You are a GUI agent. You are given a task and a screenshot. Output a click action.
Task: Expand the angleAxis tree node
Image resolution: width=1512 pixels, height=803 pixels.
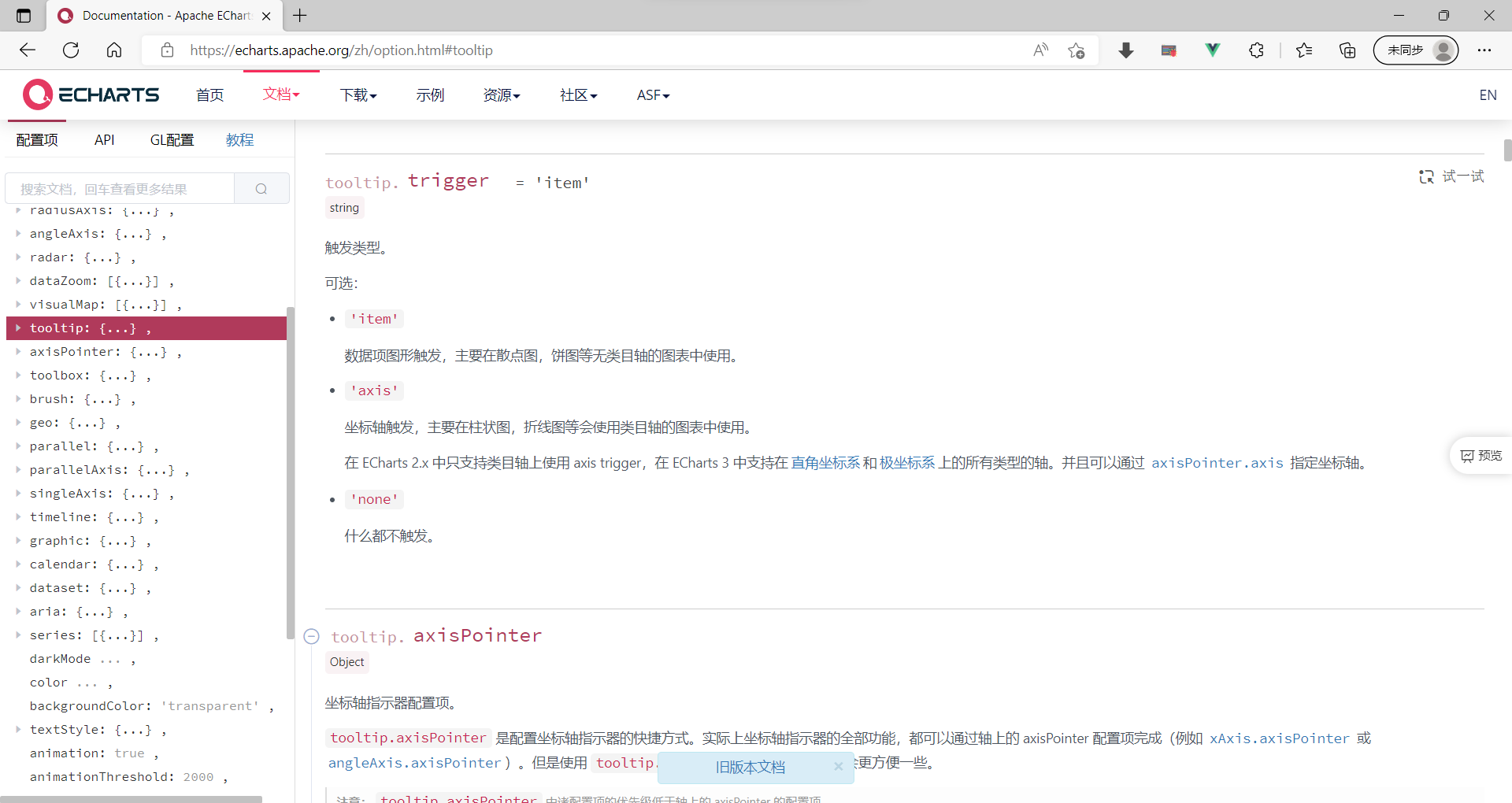(18, 233)
